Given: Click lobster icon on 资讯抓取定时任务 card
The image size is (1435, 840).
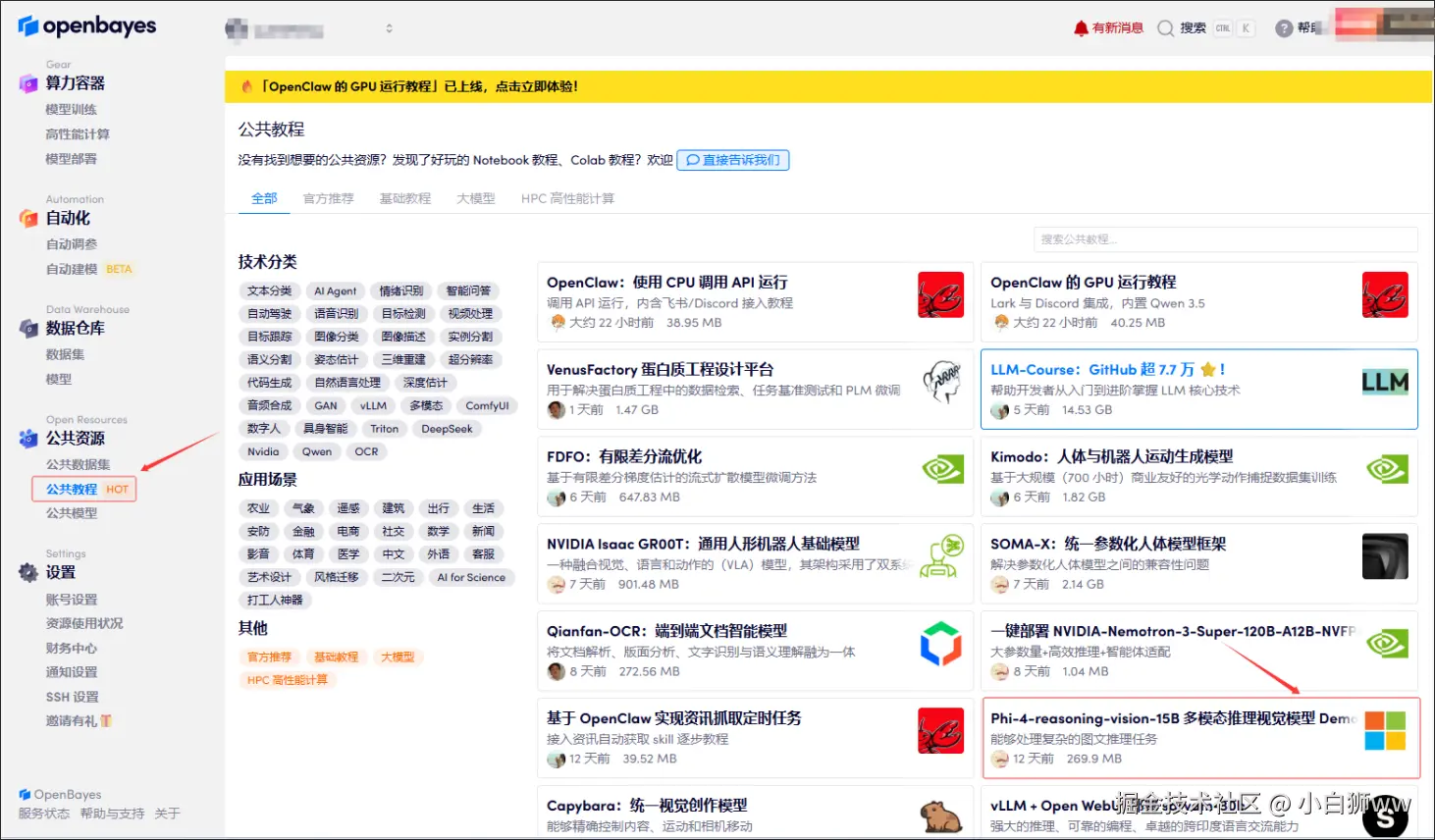Looking at the screenshot, I should point(940,731).
